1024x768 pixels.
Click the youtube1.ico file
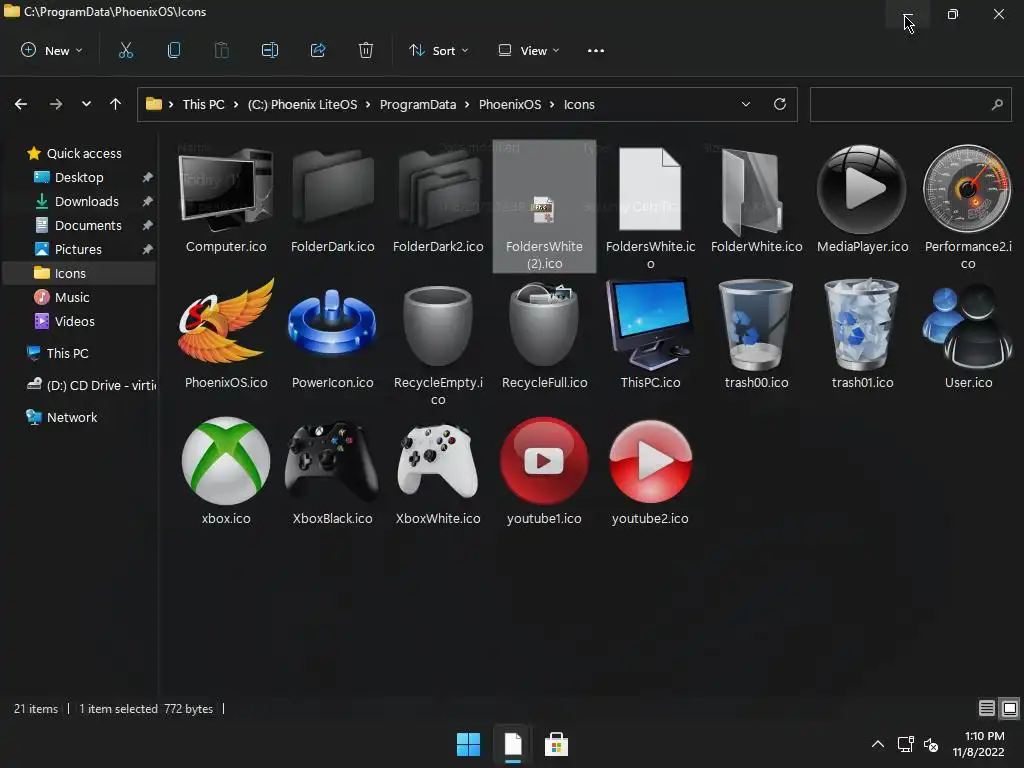(x=544, y=470)
